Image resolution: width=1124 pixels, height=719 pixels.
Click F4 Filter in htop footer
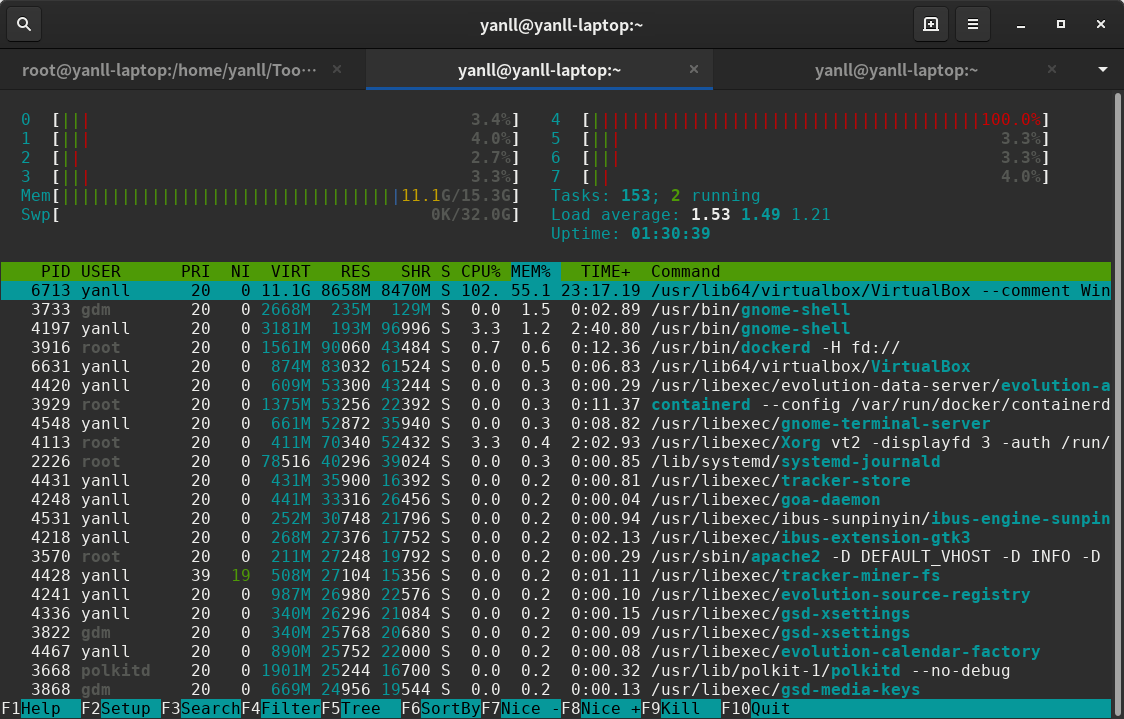[281, 709]
